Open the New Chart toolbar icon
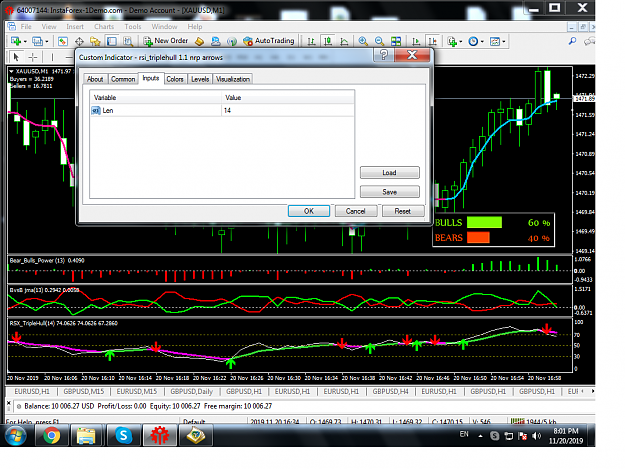The height and width of the screenshot is (469, 625). pos(16,41)
